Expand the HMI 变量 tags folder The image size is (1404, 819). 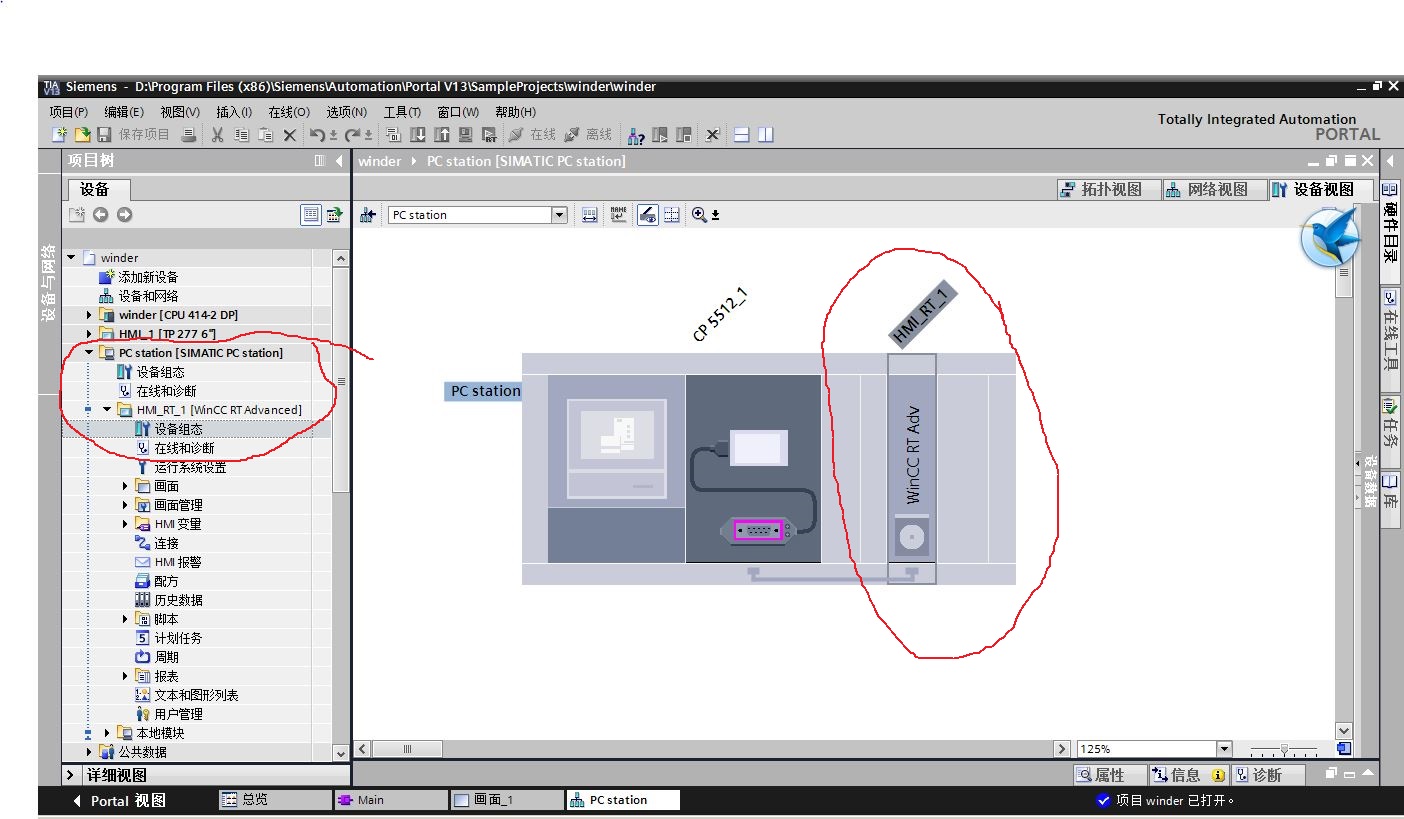125,524
